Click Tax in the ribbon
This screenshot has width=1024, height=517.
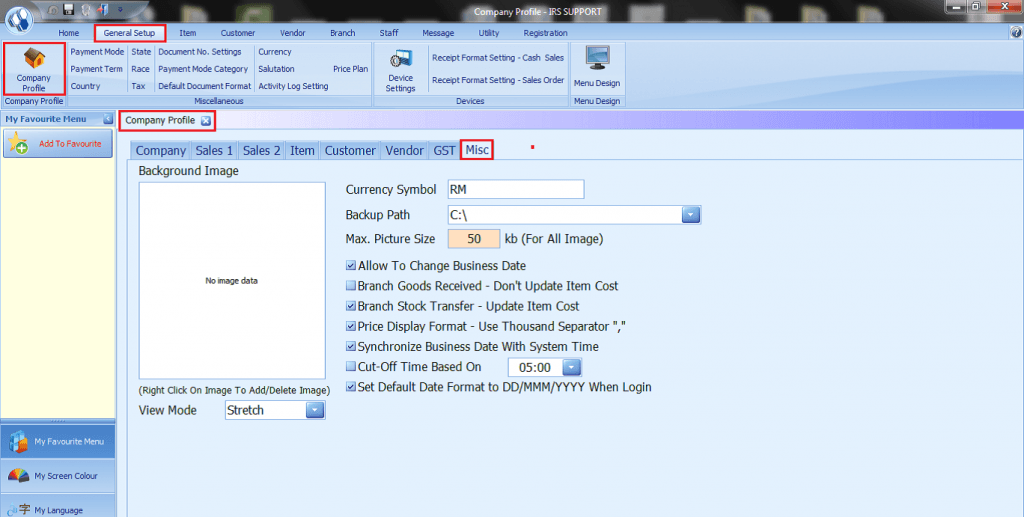138,86
